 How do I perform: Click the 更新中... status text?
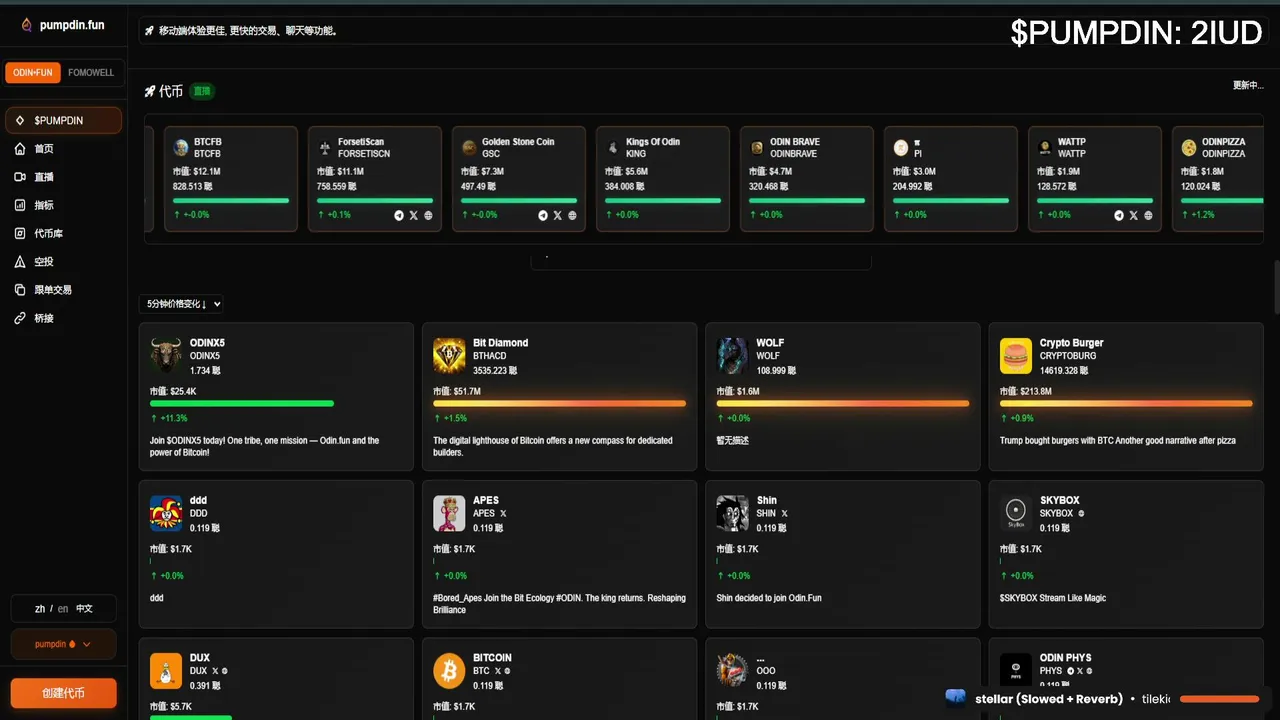(1248, 85)
